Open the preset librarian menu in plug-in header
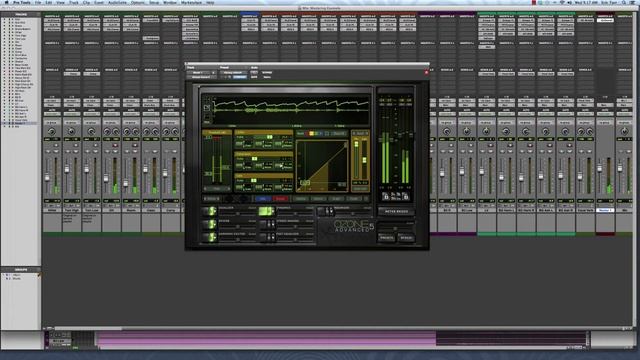 pyautogui.click(x=233, y=72)
